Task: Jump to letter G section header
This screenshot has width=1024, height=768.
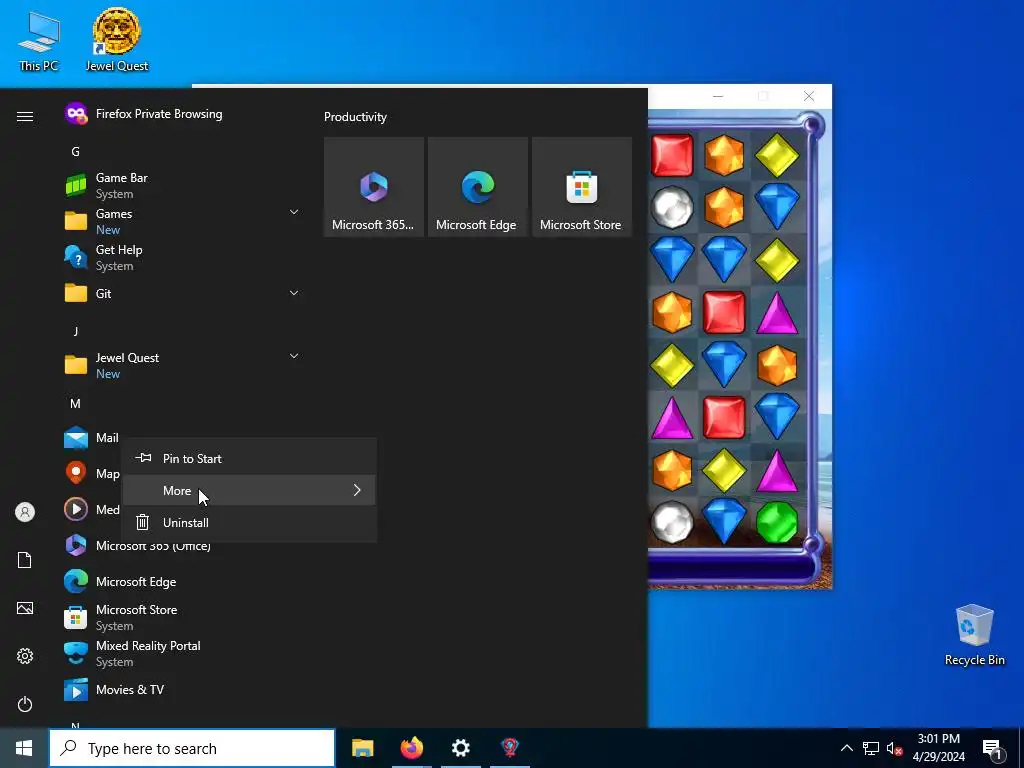Action: pos(75,152)
